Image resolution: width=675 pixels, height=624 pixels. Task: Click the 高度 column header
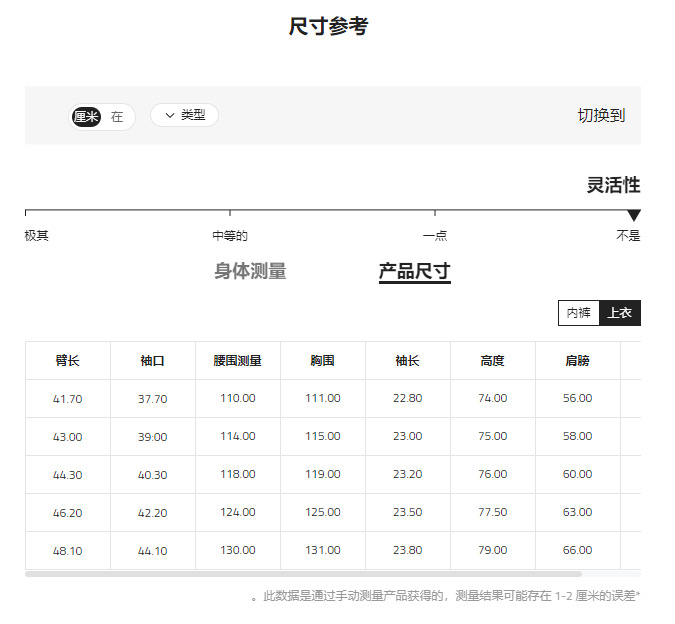click(493, 361)
